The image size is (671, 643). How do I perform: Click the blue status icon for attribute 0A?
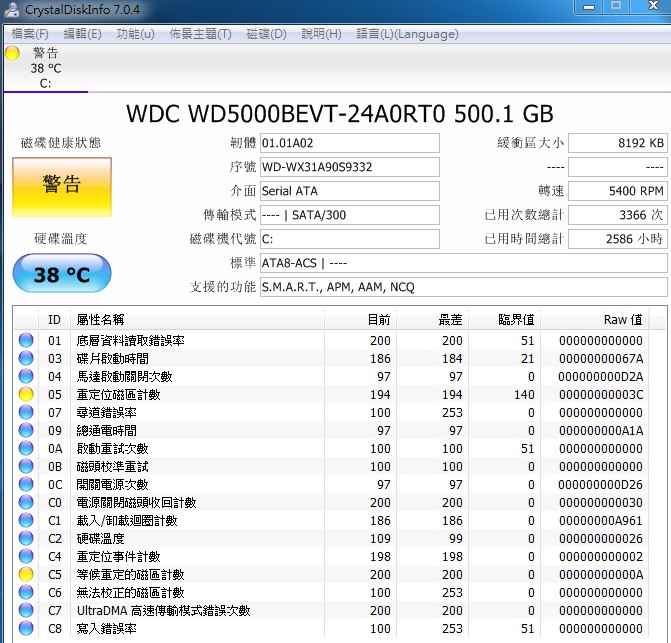(x=26, y=448)
